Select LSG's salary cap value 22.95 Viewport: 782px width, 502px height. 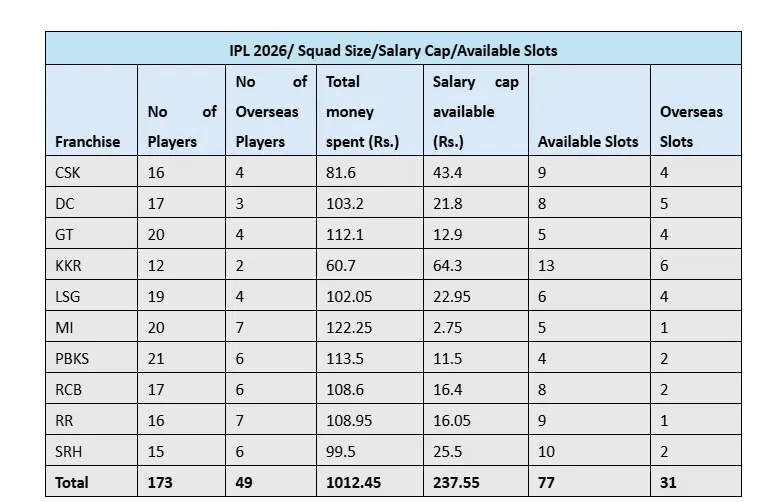click(451, 297)
